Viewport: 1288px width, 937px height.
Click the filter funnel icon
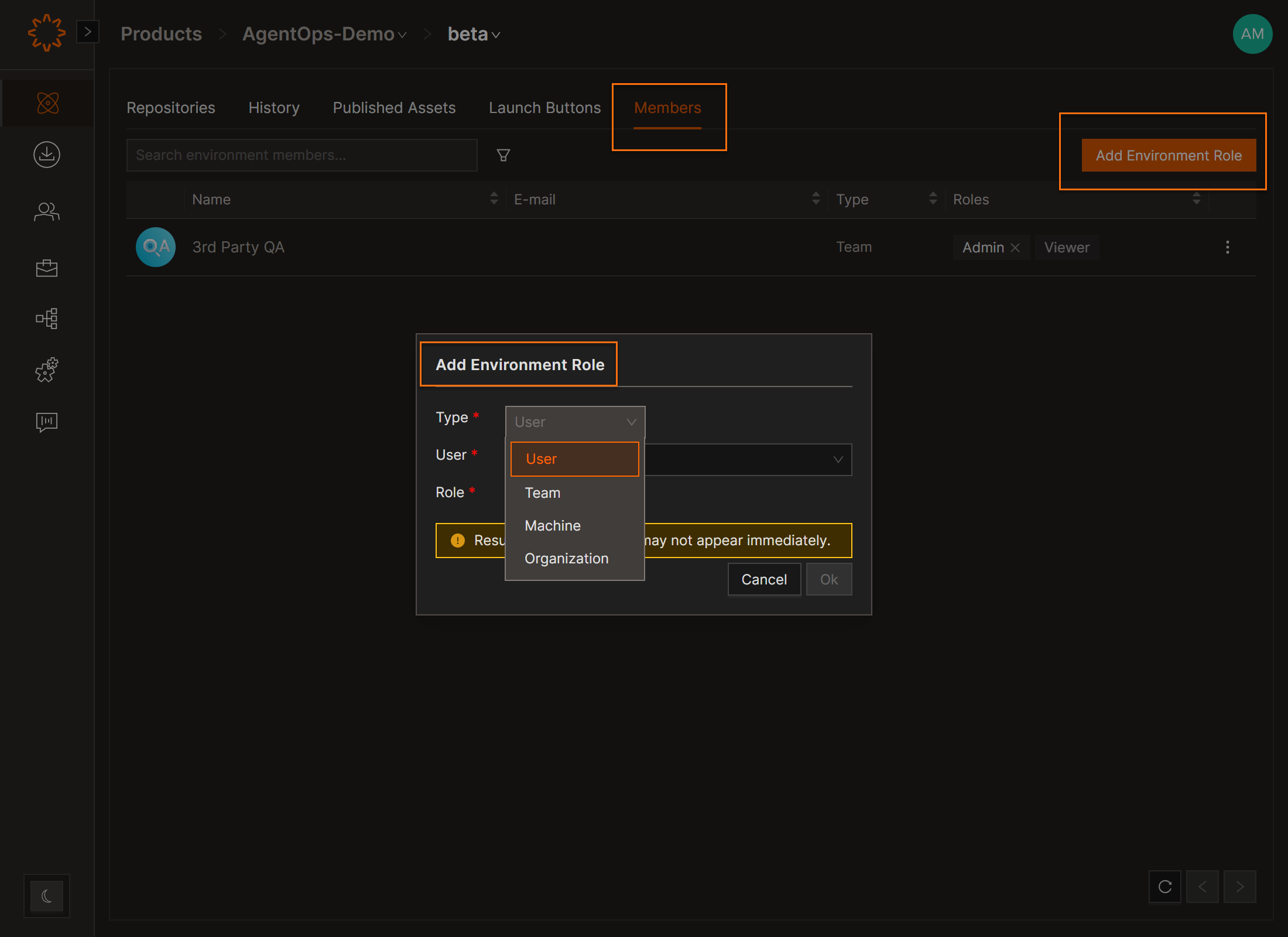(503, 155)
